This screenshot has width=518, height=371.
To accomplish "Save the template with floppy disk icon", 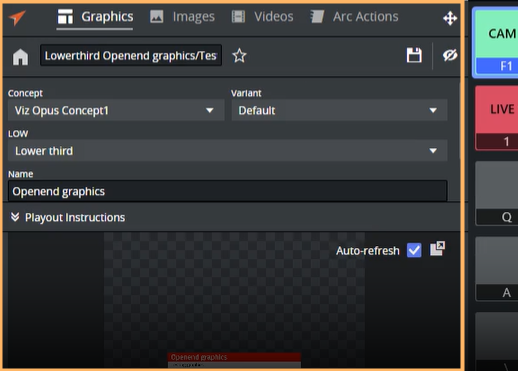I will tap(414, 55).
